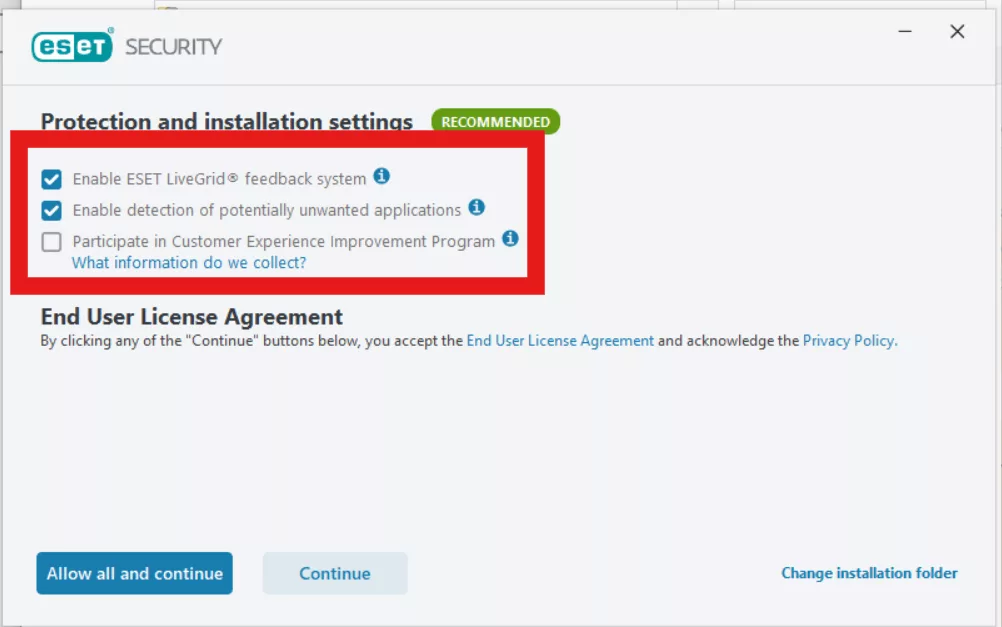The height and width of the screenshot is (627, 1002).
Task: Click the info icon next to LiveGrid feedback system
Action: (381, 176)
